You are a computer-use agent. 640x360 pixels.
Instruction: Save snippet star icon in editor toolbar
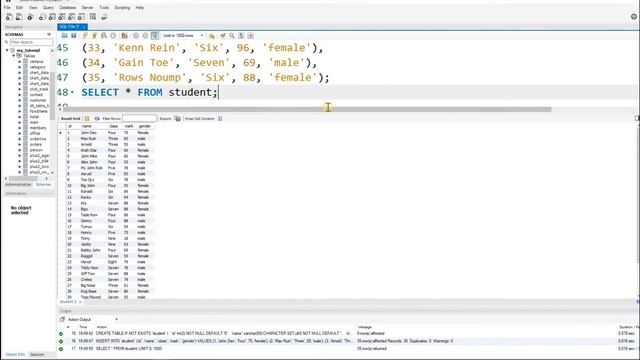click(211, 36)
